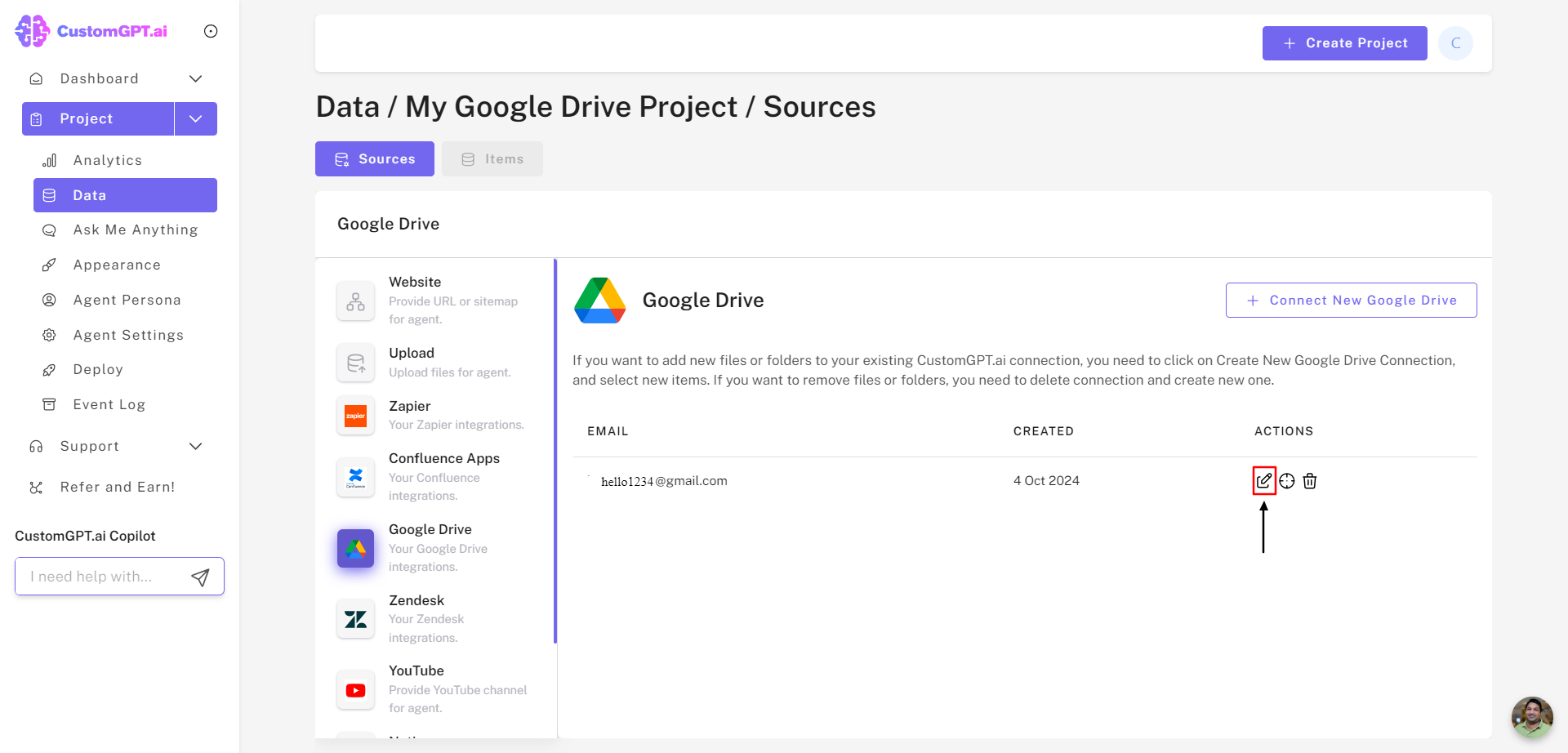Select the Zapier data source
The height and width of the screenshot is (753, 1568).
point(434,415)
